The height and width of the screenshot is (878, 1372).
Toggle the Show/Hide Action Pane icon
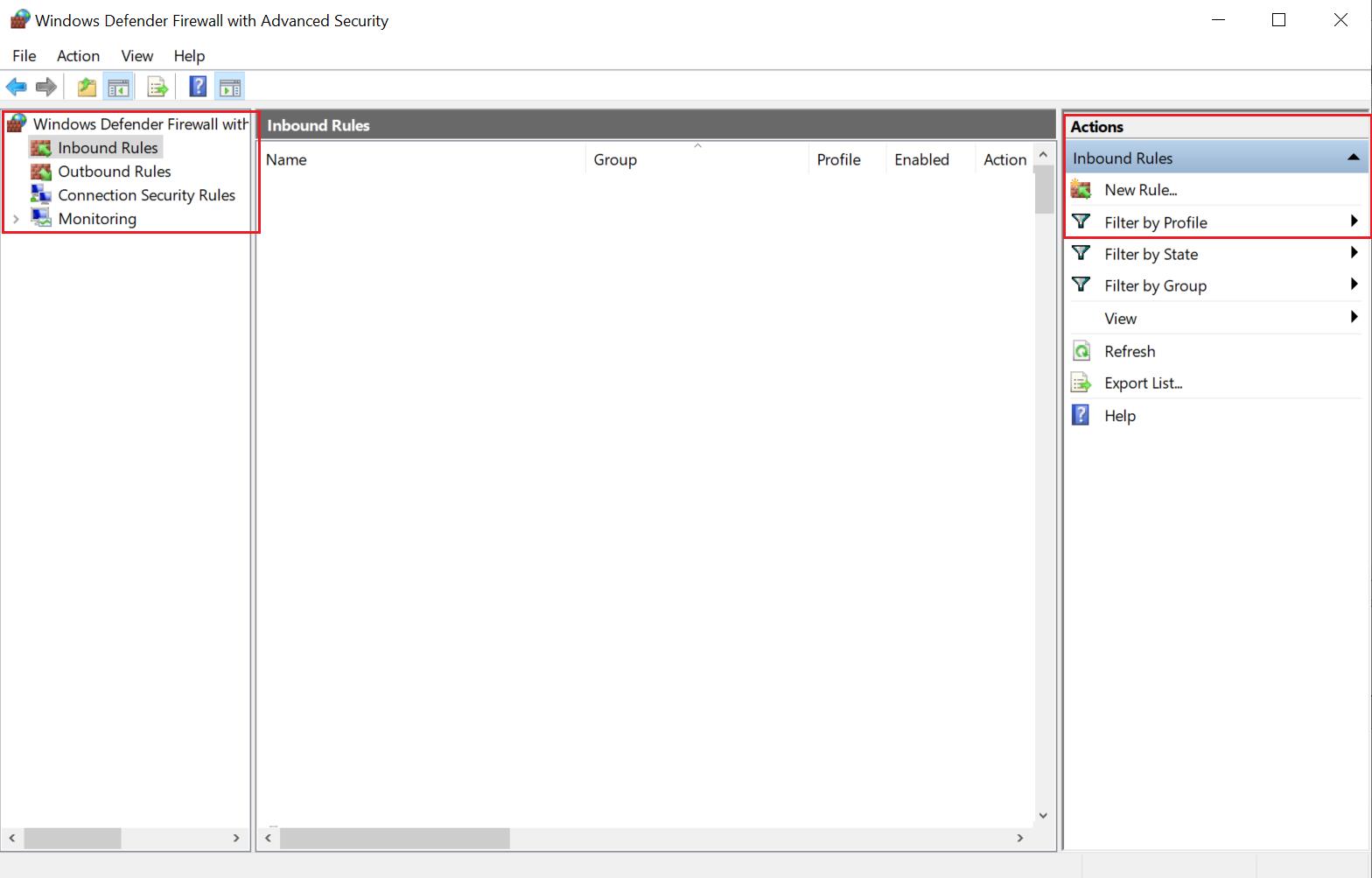[229, 87]
